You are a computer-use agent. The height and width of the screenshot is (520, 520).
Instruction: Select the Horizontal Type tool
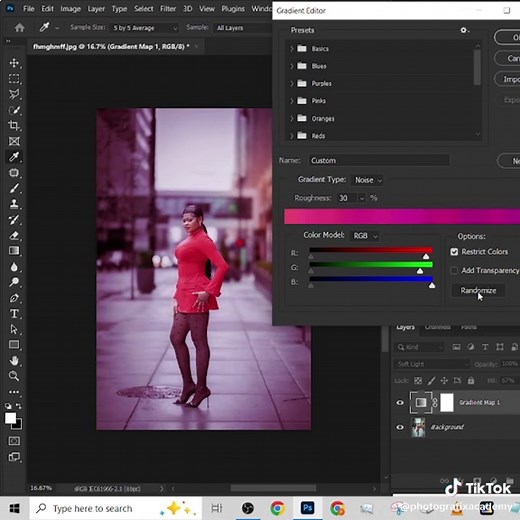coord(14,314)
